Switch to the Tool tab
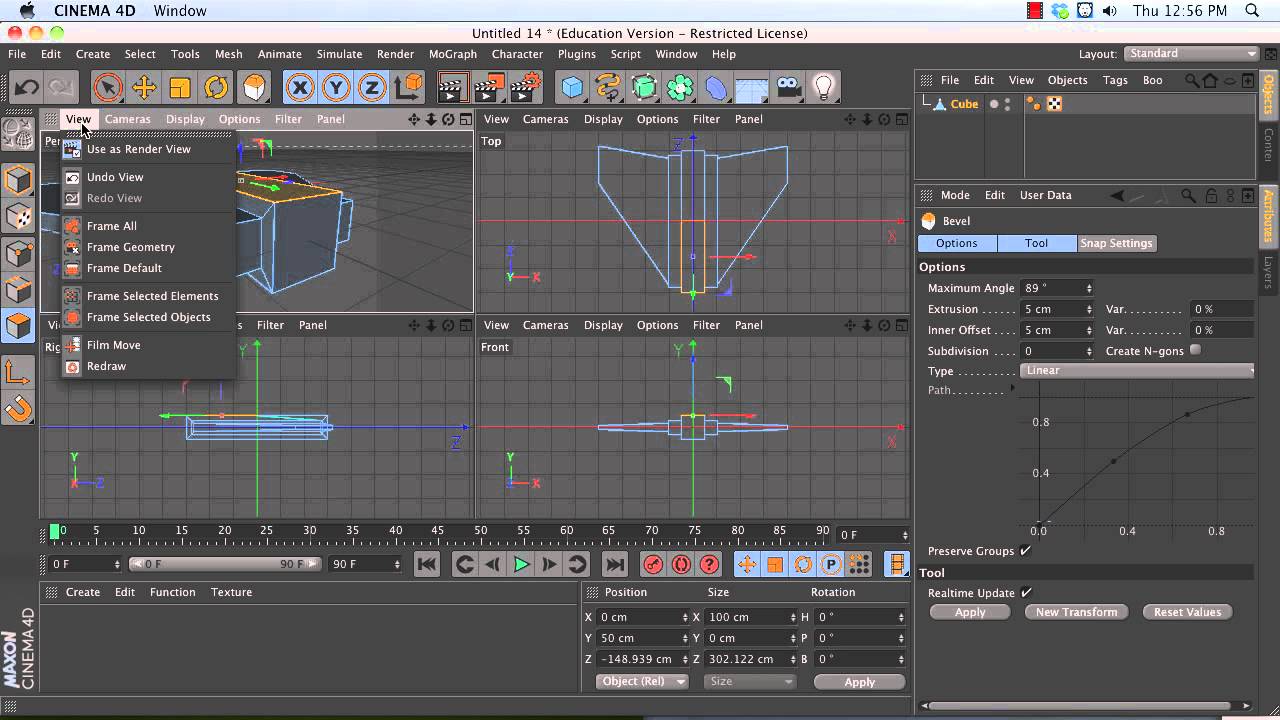1280x720 pixels. pyautogui.click(x=1037, y=243)
